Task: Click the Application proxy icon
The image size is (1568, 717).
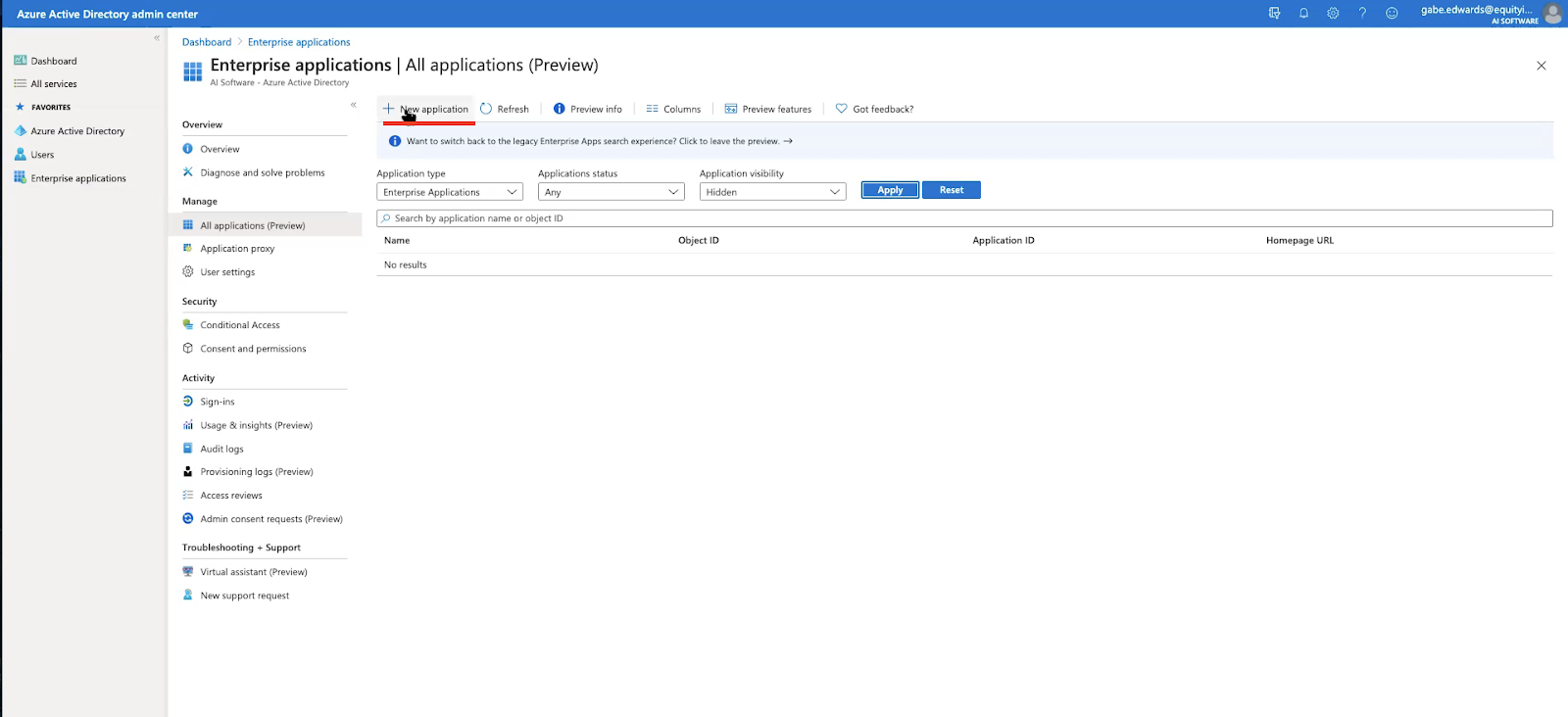Action: pyautogui.click(x=188, y=249)
